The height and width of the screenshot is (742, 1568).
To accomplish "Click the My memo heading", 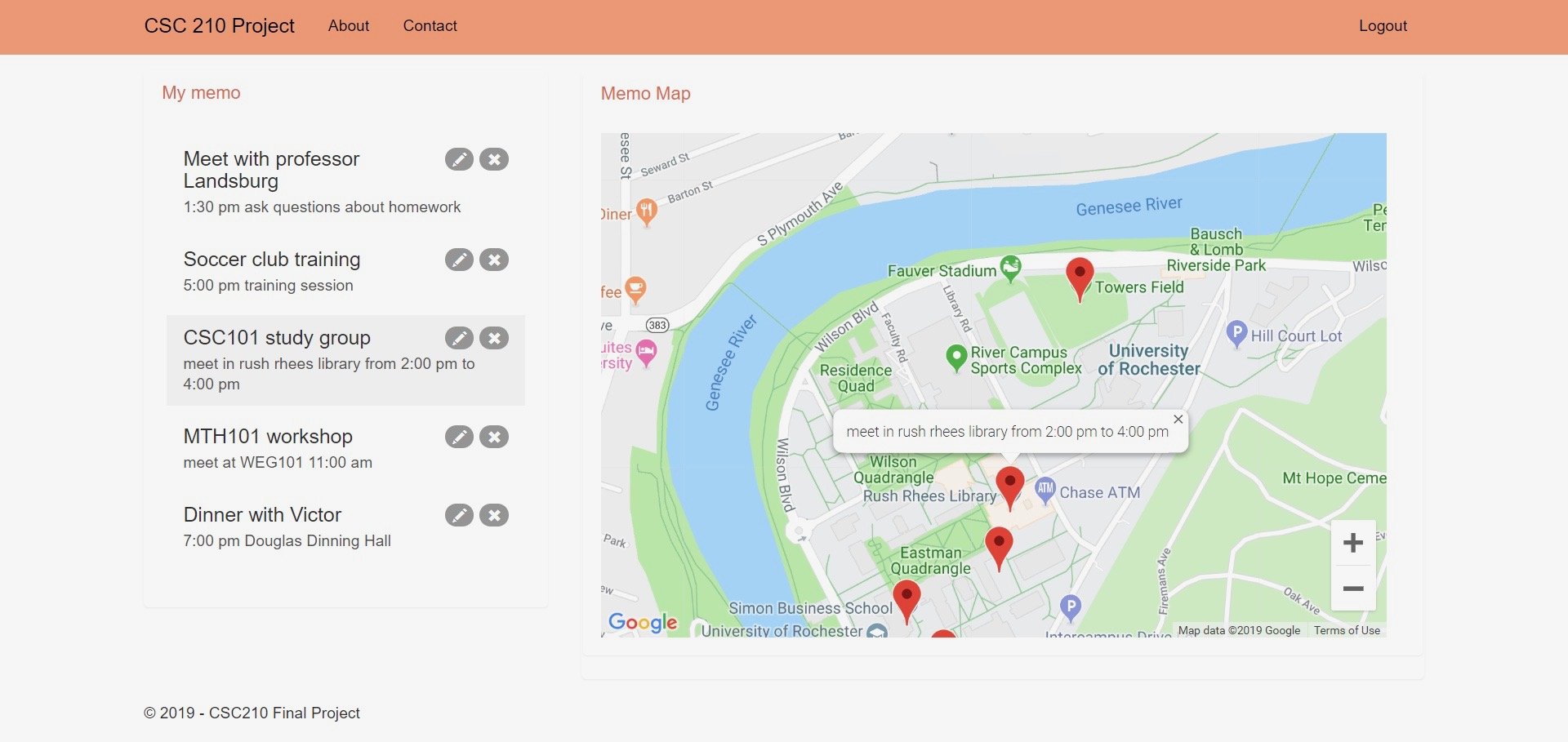I will 201,93.
